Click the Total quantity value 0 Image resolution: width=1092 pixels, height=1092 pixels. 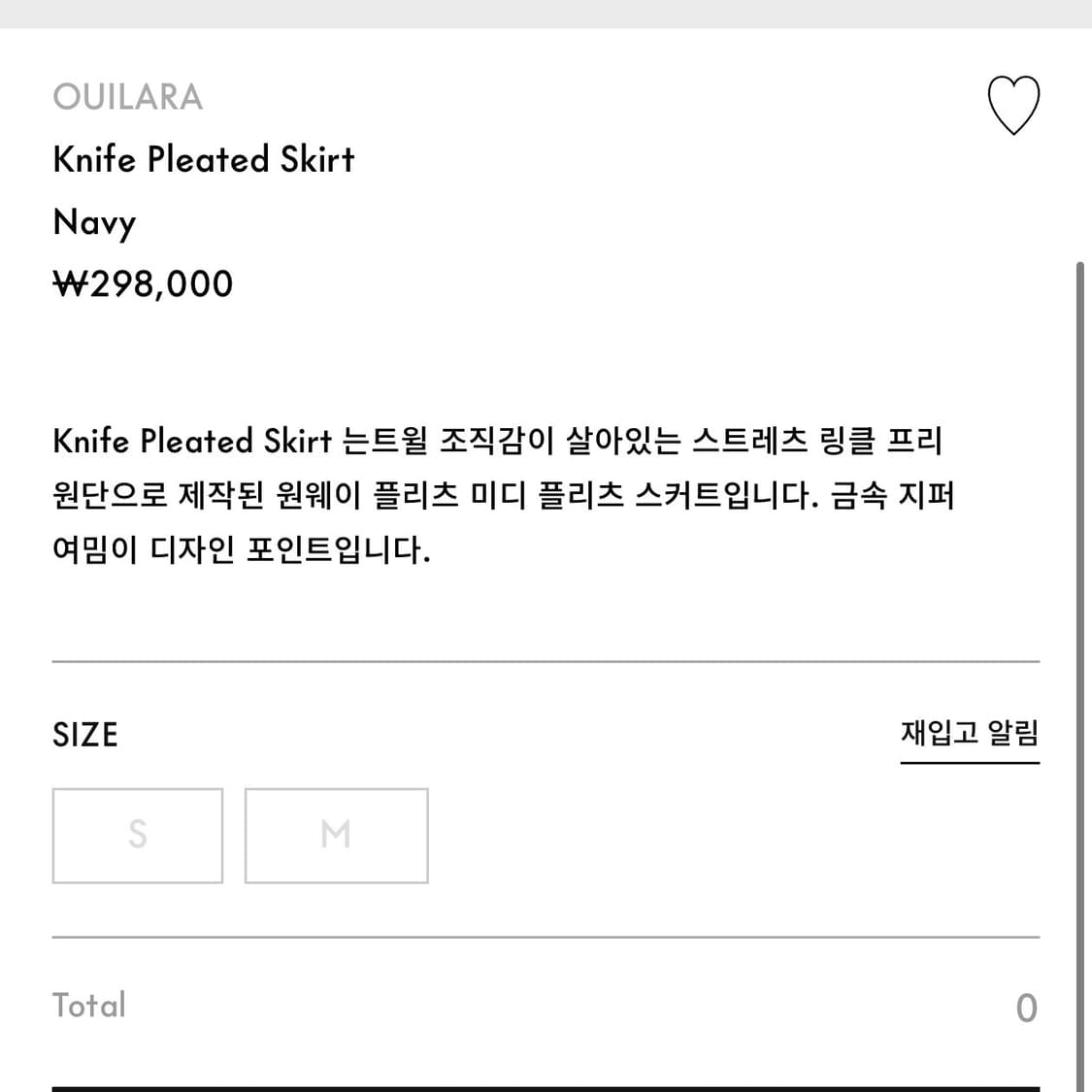tap(1026, 1009)
